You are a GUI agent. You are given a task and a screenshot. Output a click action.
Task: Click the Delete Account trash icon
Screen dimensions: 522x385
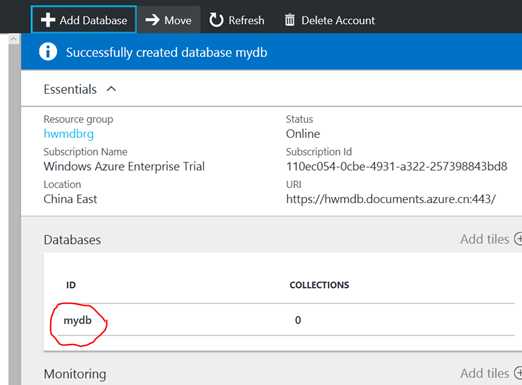pyautogui.click(x=290, y=20)
